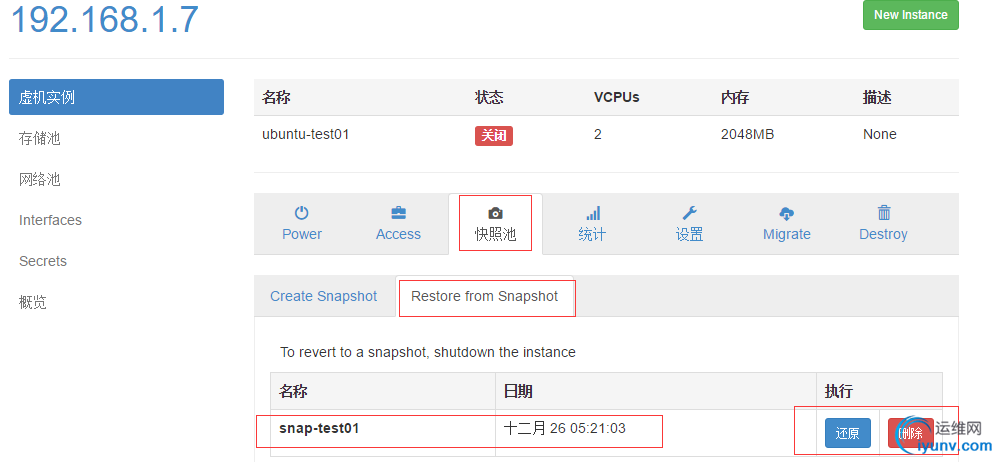The width and height of the screenshot is (998, 462).
Task: Switch to Create Snapshot tab
Action: pyautogui.click(x=323, y=296)
